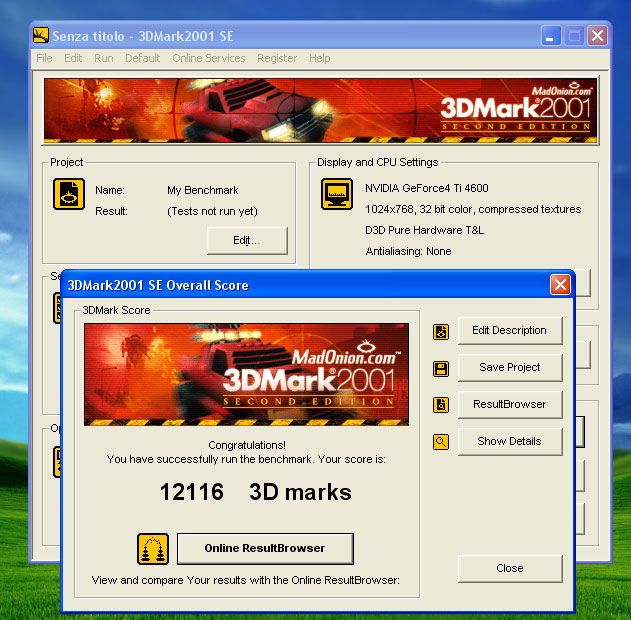Click the Save Project floppy icon
631x620 pixels.
(441, 368)
